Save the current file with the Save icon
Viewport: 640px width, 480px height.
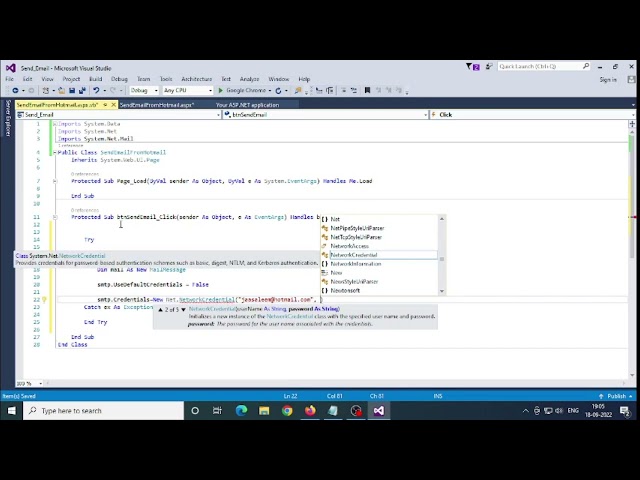72,90
